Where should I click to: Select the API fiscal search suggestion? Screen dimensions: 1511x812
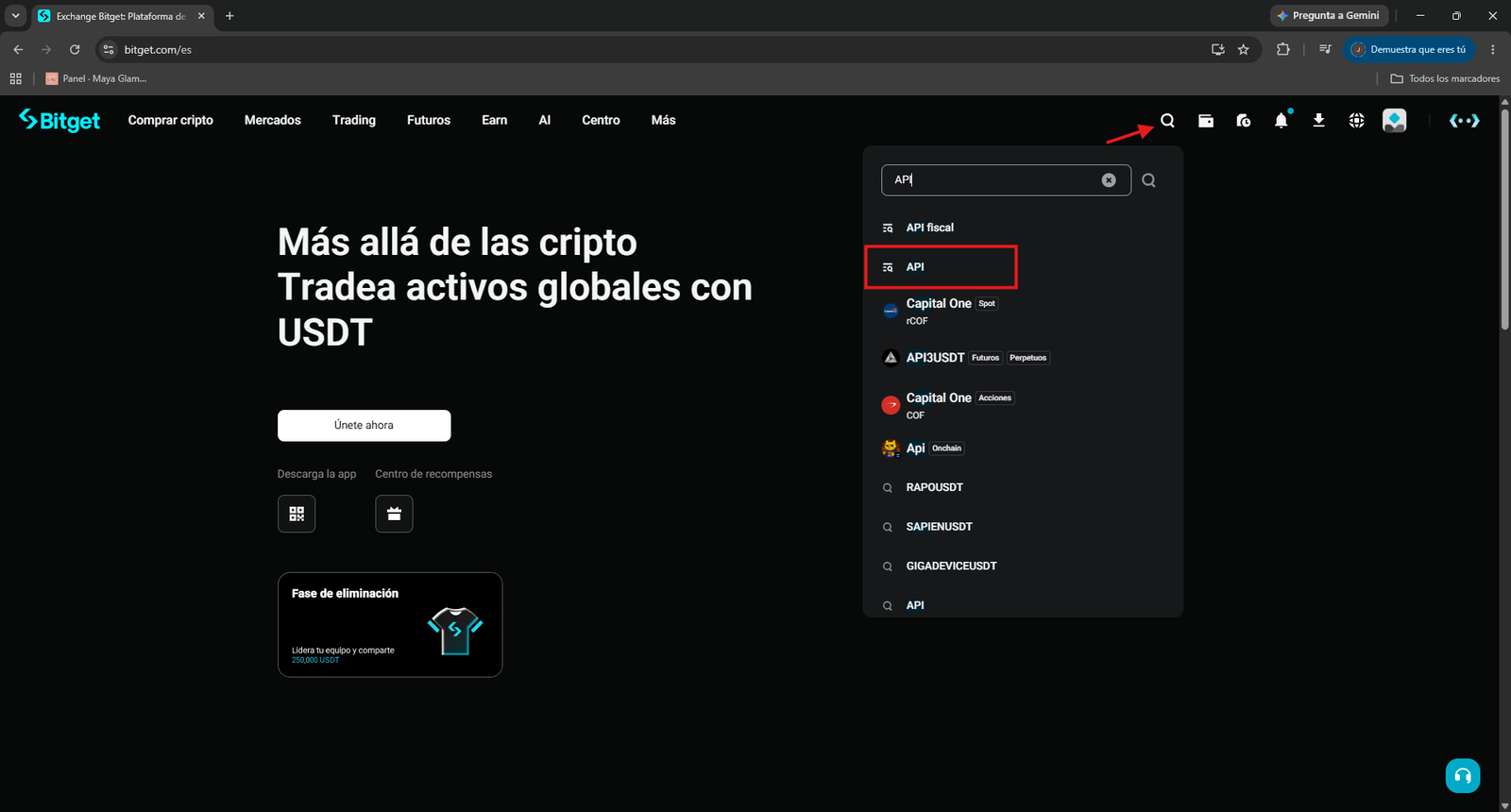[1023, 228]
